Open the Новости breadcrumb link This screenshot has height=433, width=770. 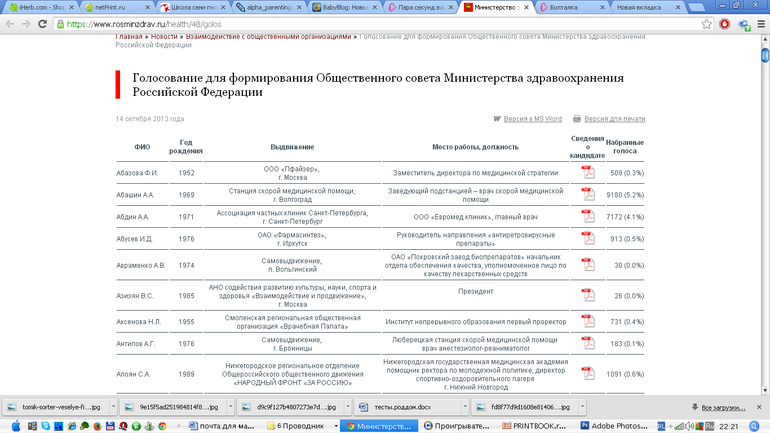pyautogui.click(x=164, y=37)
